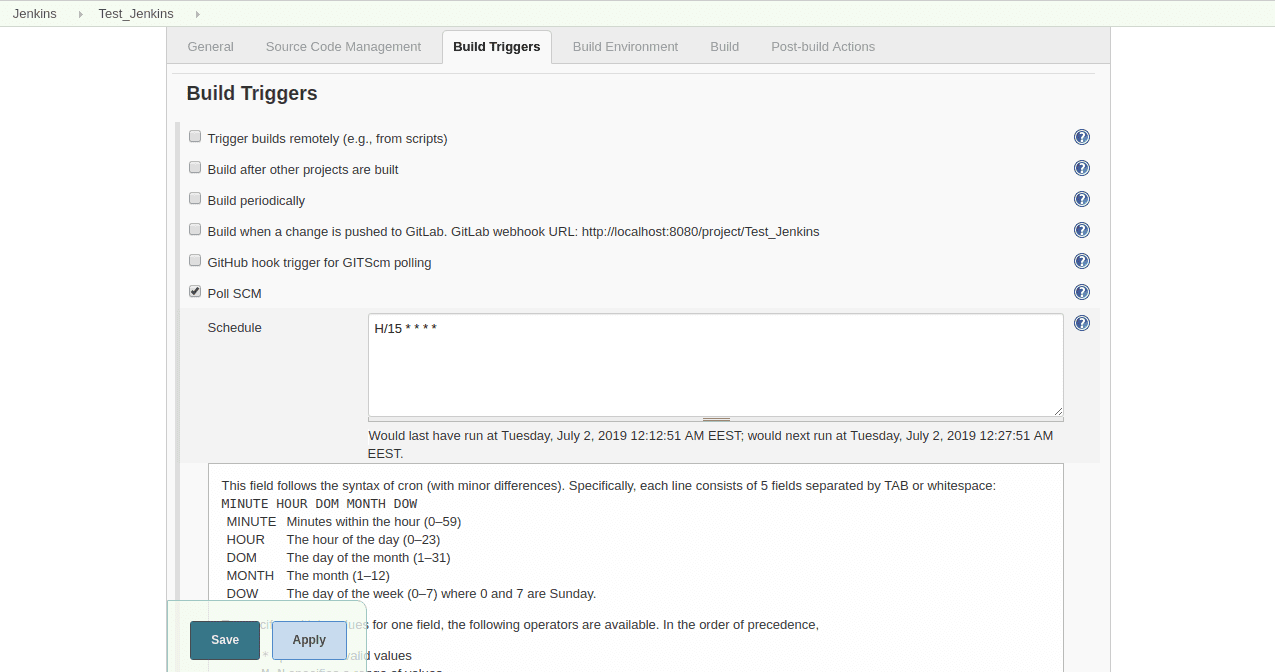Viewport: 1275px width, 672px height.
Task: Toggle help icon beside Schedule field
Action: tap(1081, 324)
